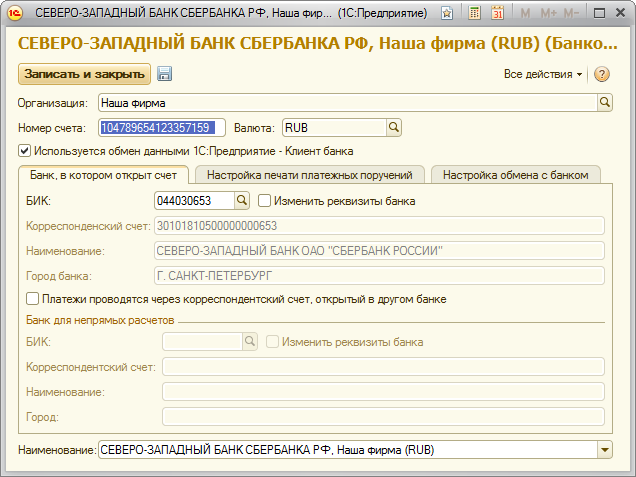The height and width of the screenshot is (477, 636).
Task: Click indirect bank Корреспондентский счет field
Action: [383, 367]
